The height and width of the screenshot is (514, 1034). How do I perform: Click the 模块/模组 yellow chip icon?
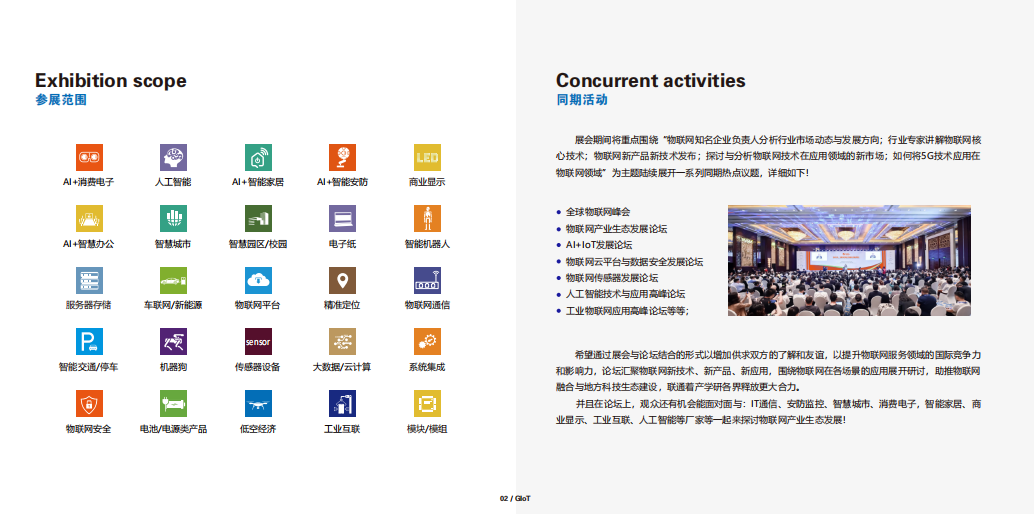coord(427,403)
